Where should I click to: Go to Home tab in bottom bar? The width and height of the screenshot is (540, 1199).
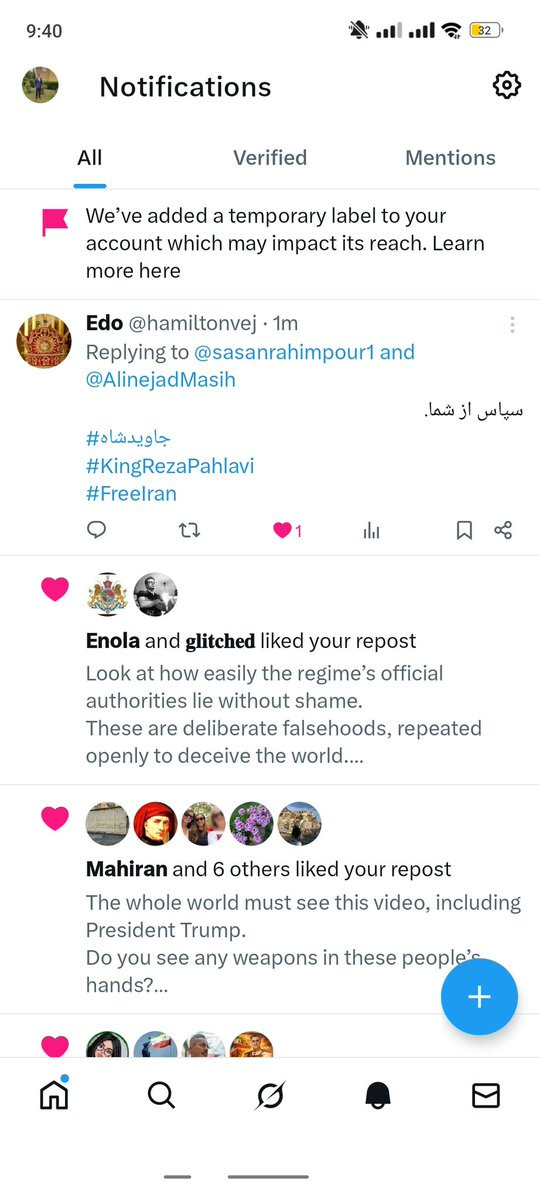pyautogui.click(x=54, y=1095)
